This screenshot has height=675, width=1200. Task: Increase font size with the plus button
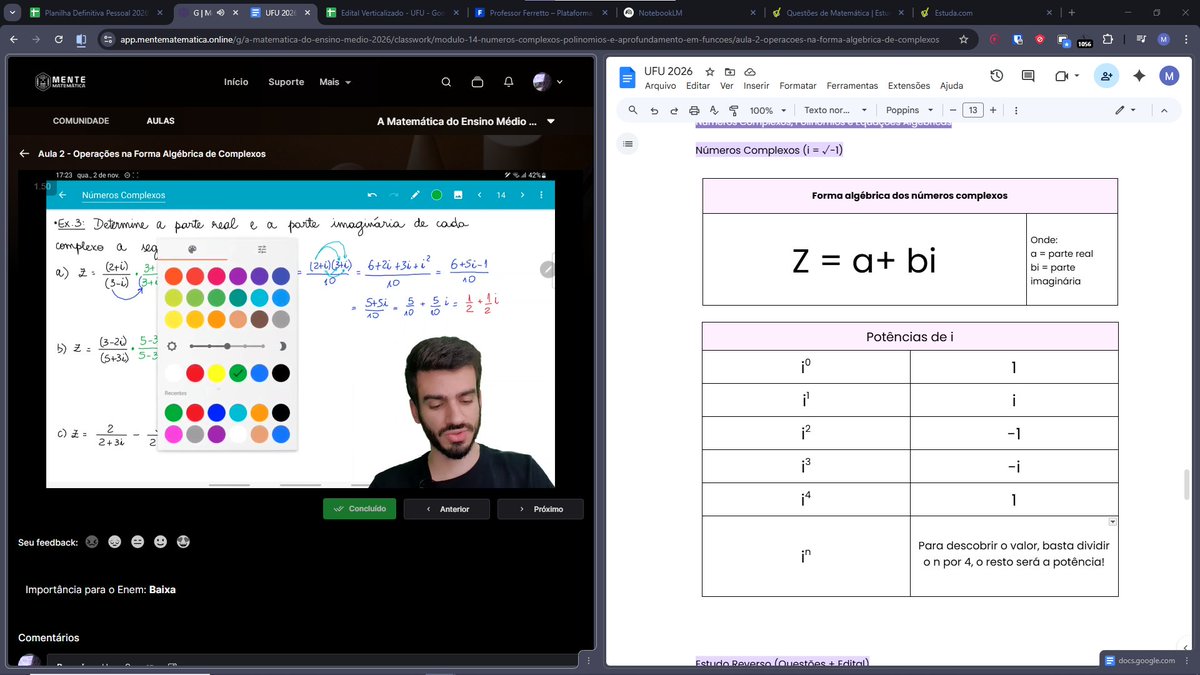pyautogui.click(x=993, y=110)
